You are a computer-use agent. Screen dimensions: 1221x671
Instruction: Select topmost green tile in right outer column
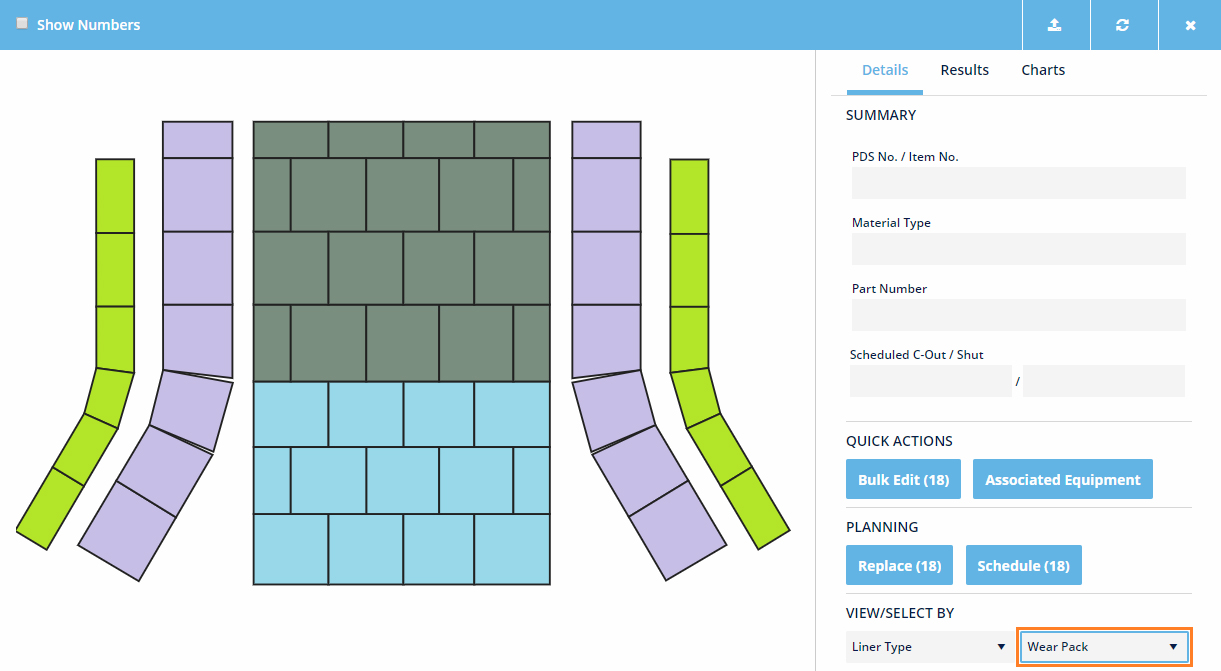click(689, 196)
